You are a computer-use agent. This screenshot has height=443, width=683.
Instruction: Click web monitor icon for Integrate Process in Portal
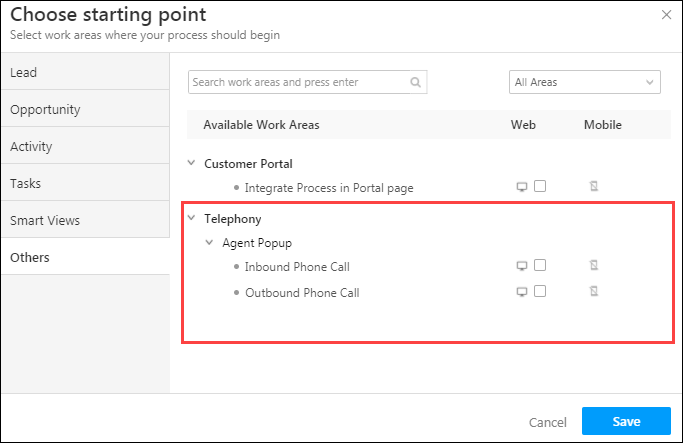521,187
